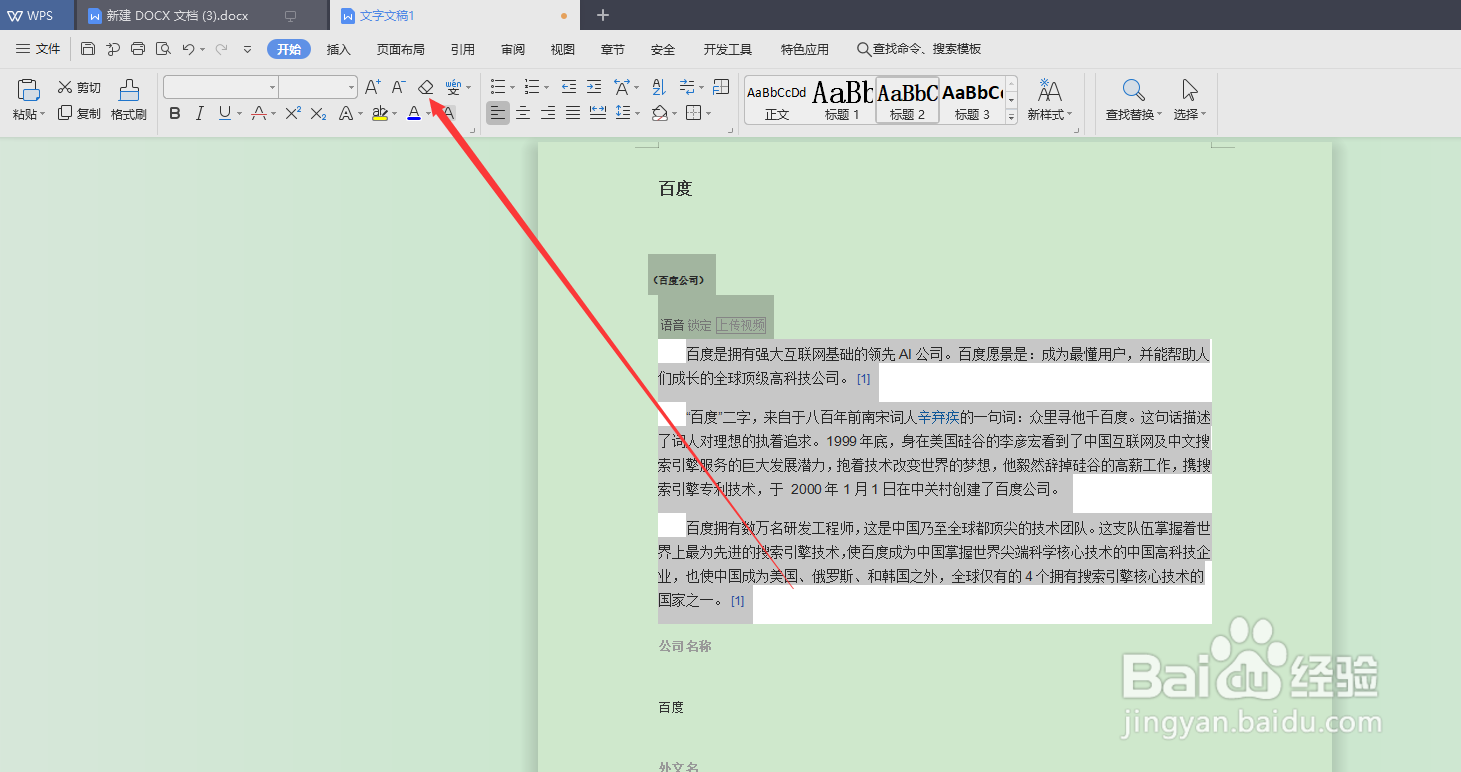Select the Format Painter (格式刷) brush

(x=129, y=100)
